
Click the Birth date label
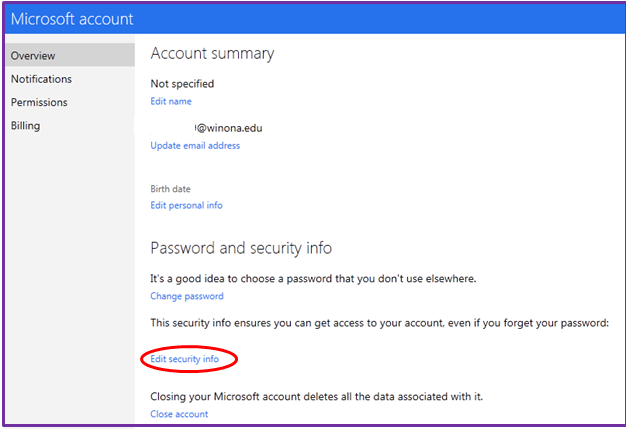pos(170,189)
